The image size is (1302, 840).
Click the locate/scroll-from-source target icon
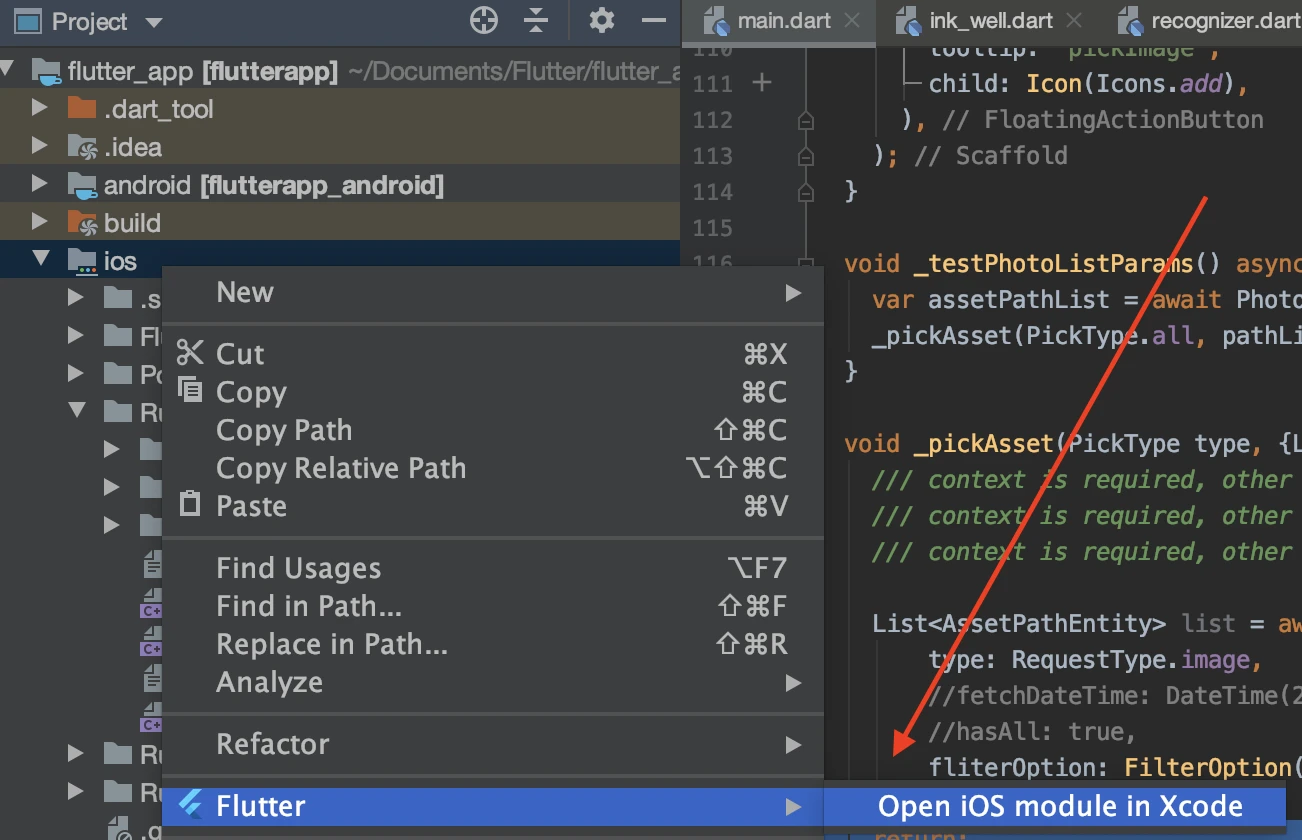tap(484, 20)
